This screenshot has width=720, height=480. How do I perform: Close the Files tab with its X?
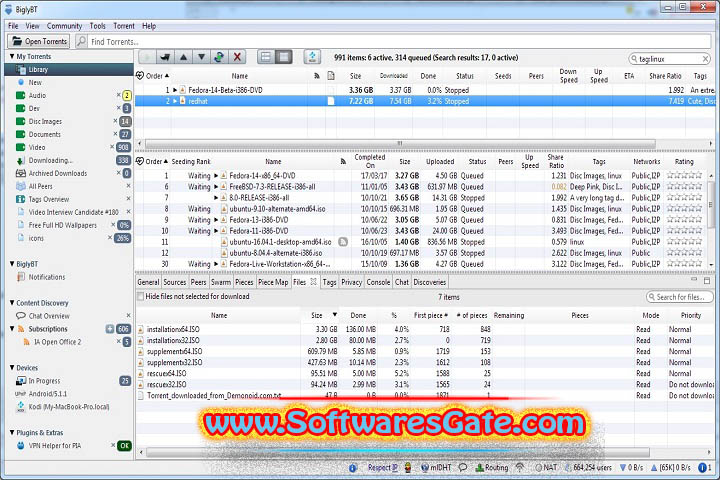[x=314, y=282]
